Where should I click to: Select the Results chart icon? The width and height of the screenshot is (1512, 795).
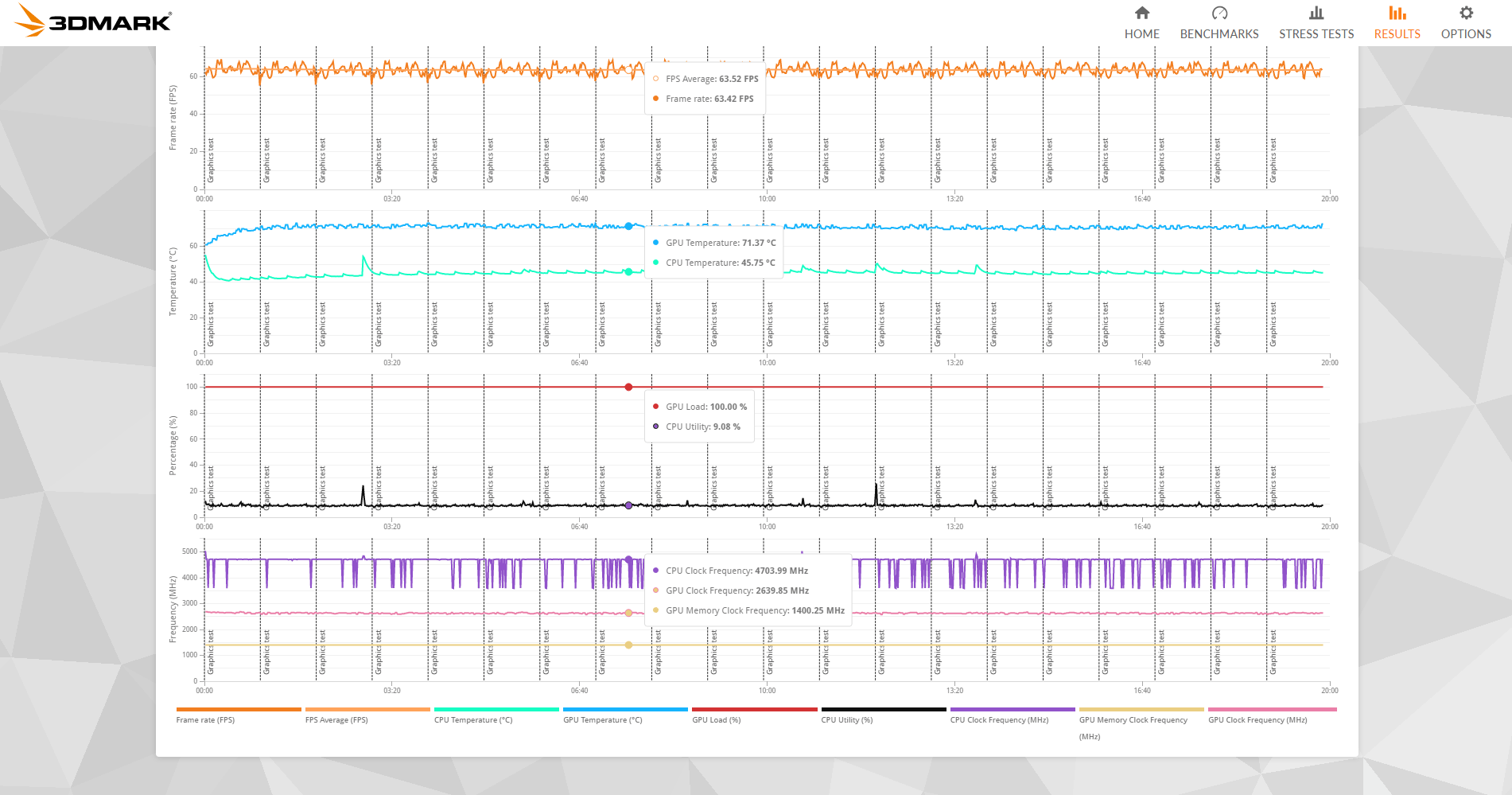(1397, 13)
